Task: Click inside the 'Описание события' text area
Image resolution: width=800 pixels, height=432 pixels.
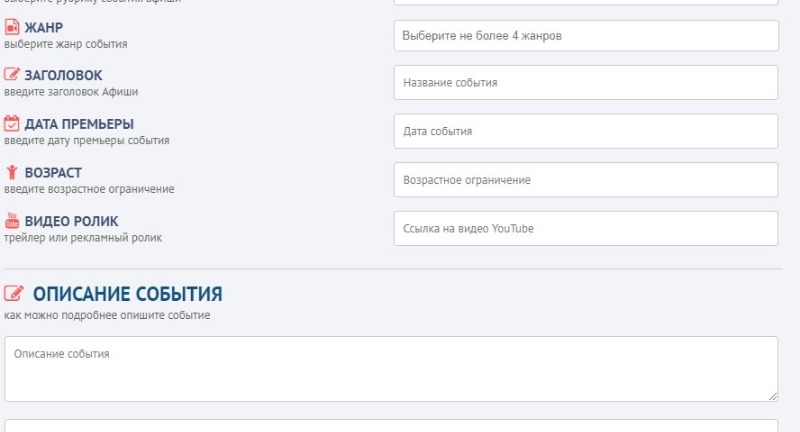Action: pos(390,369)
